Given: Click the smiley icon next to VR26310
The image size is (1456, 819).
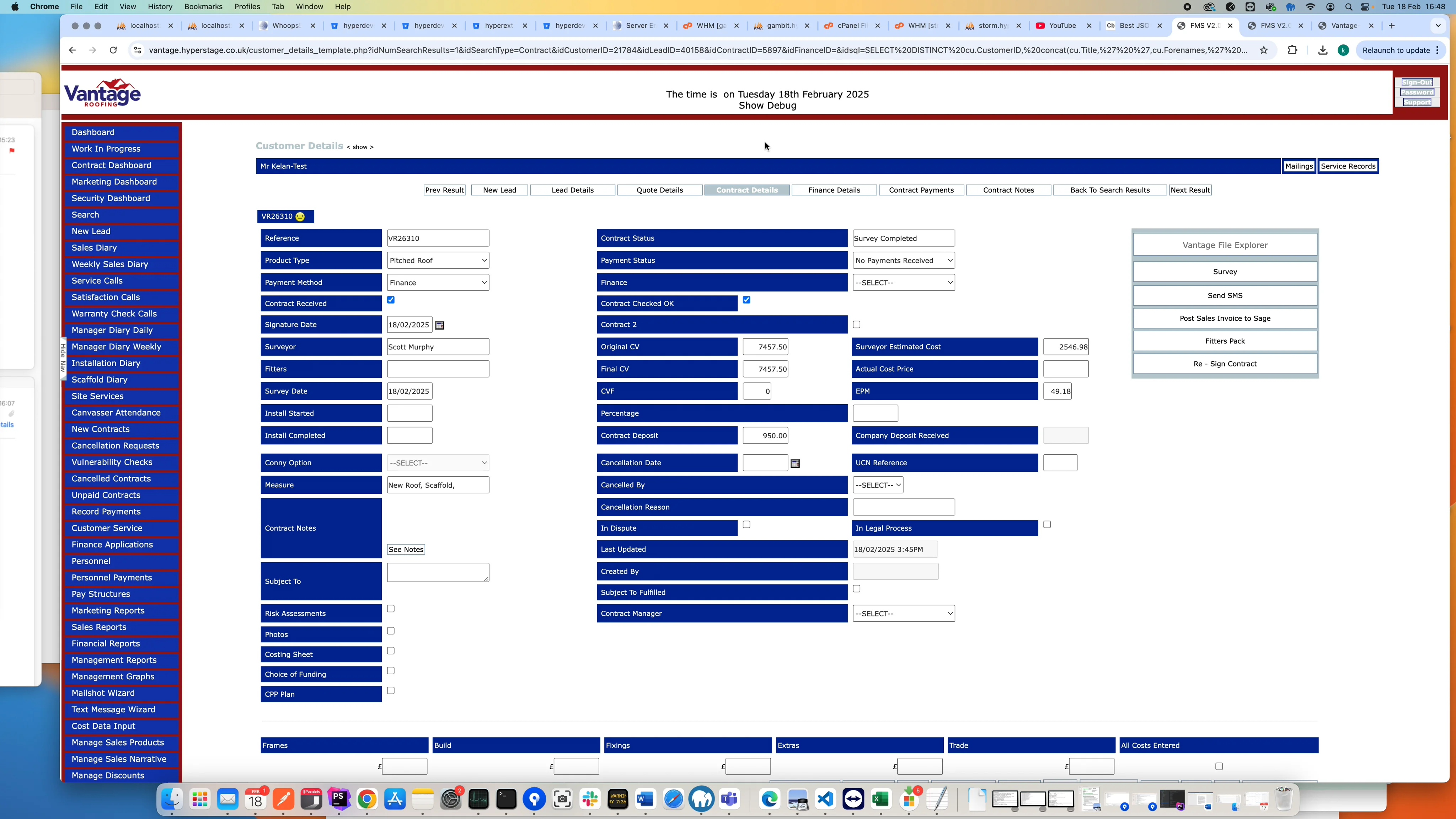Looking at the screenshot, I should click(300, 216).
